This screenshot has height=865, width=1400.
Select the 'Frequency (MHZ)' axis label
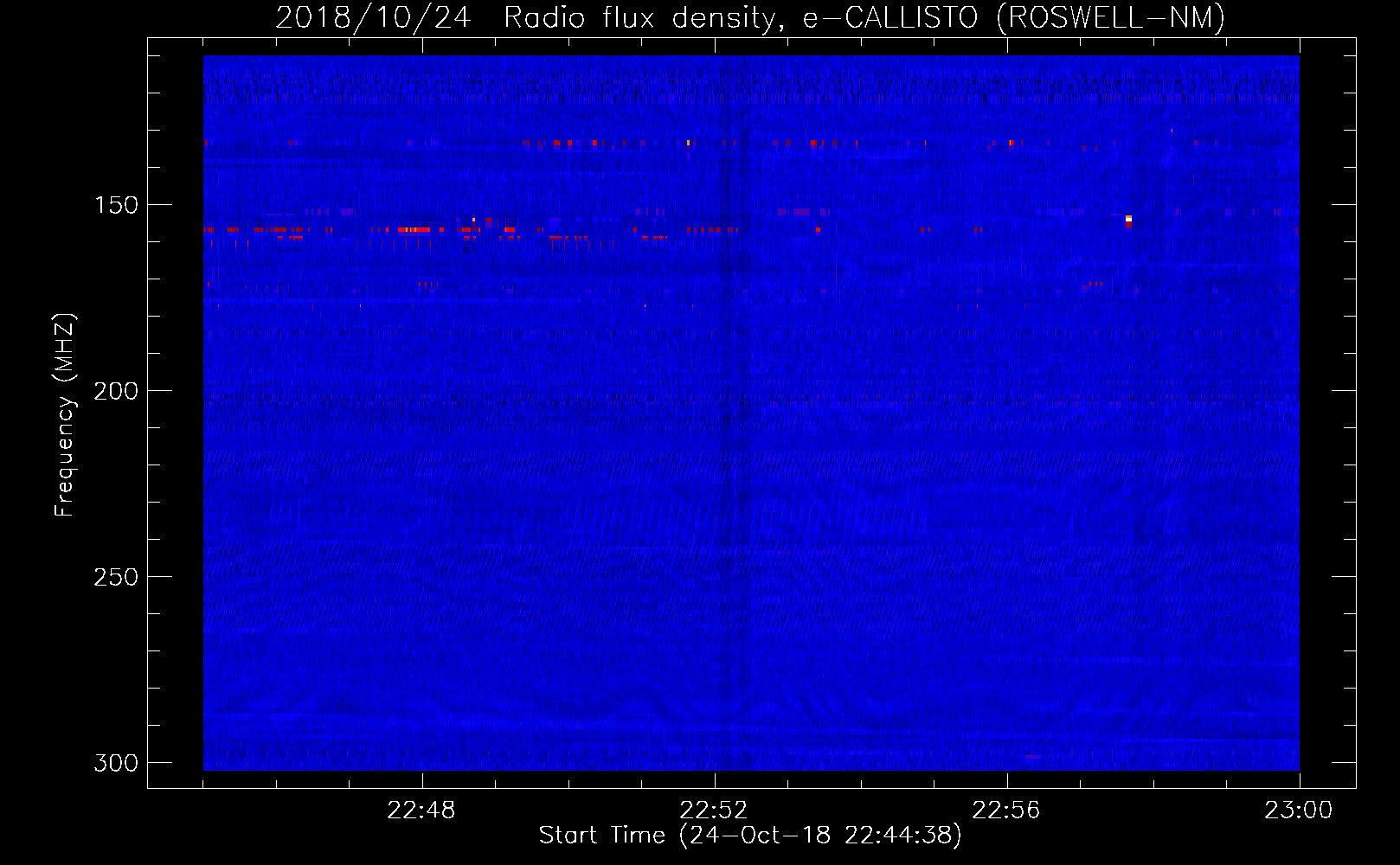point(65,414)
